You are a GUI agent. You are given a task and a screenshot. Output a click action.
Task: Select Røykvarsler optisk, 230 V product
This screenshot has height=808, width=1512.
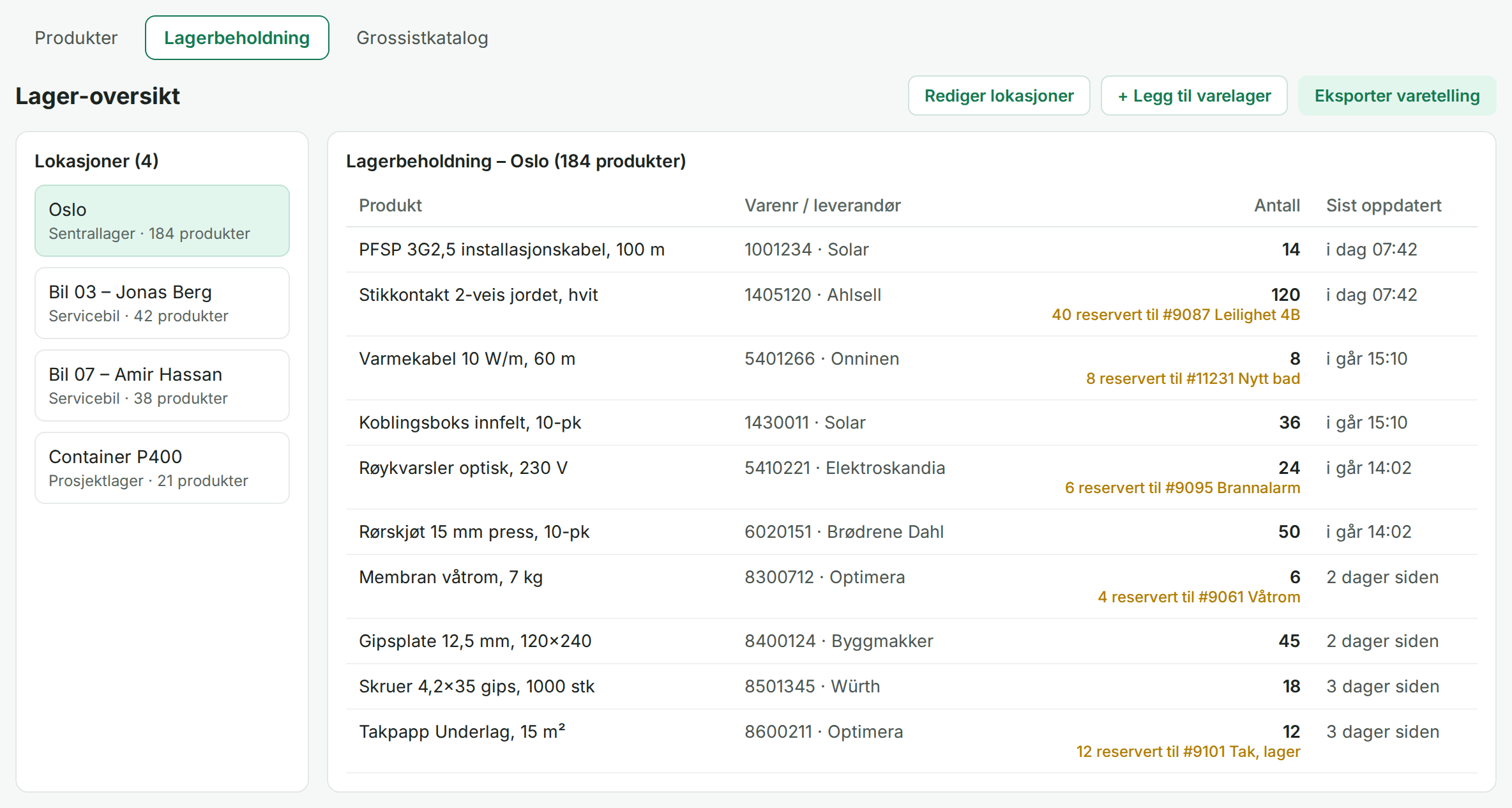coord(463,468)
